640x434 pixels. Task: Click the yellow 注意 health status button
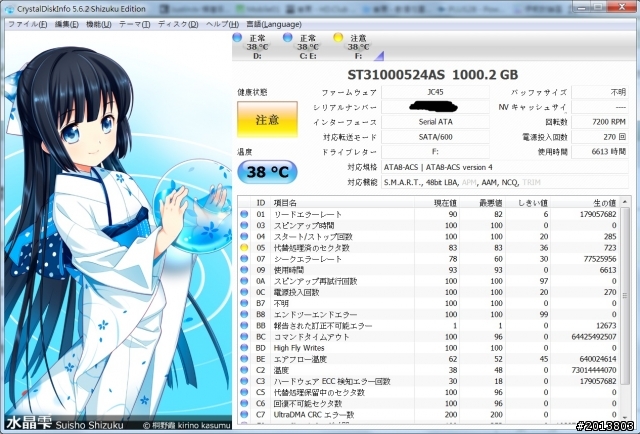267,120
